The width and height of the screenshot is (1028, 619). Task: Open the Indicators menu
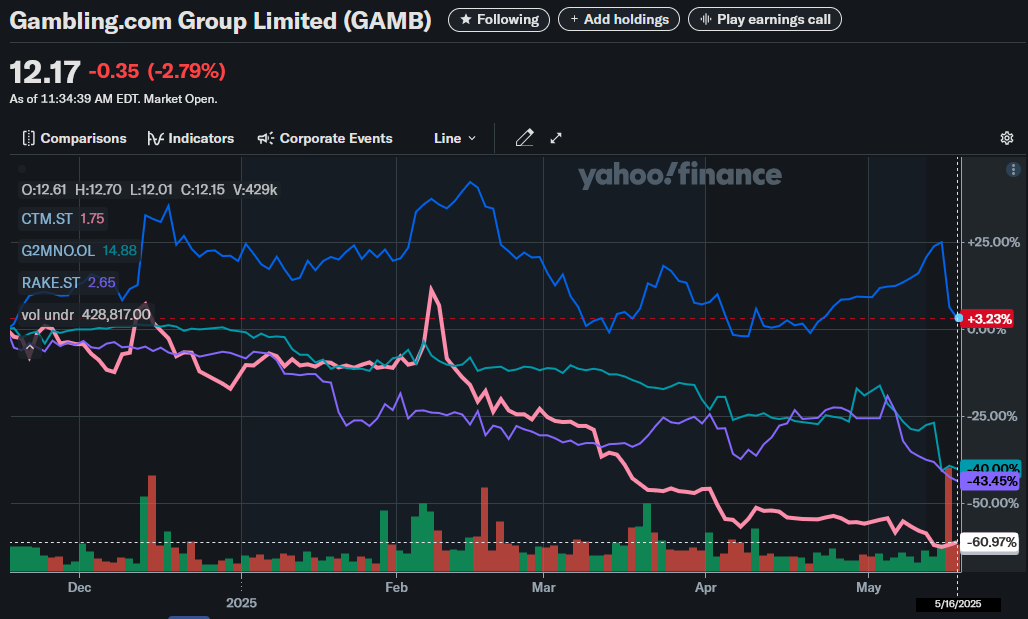191,138
